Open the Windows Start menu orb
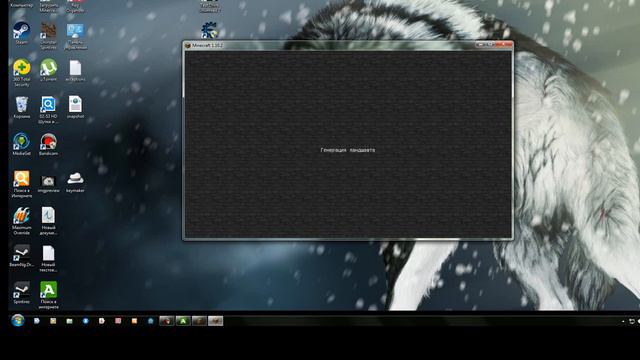Viewport: 640px width, 360px height. 18,321
